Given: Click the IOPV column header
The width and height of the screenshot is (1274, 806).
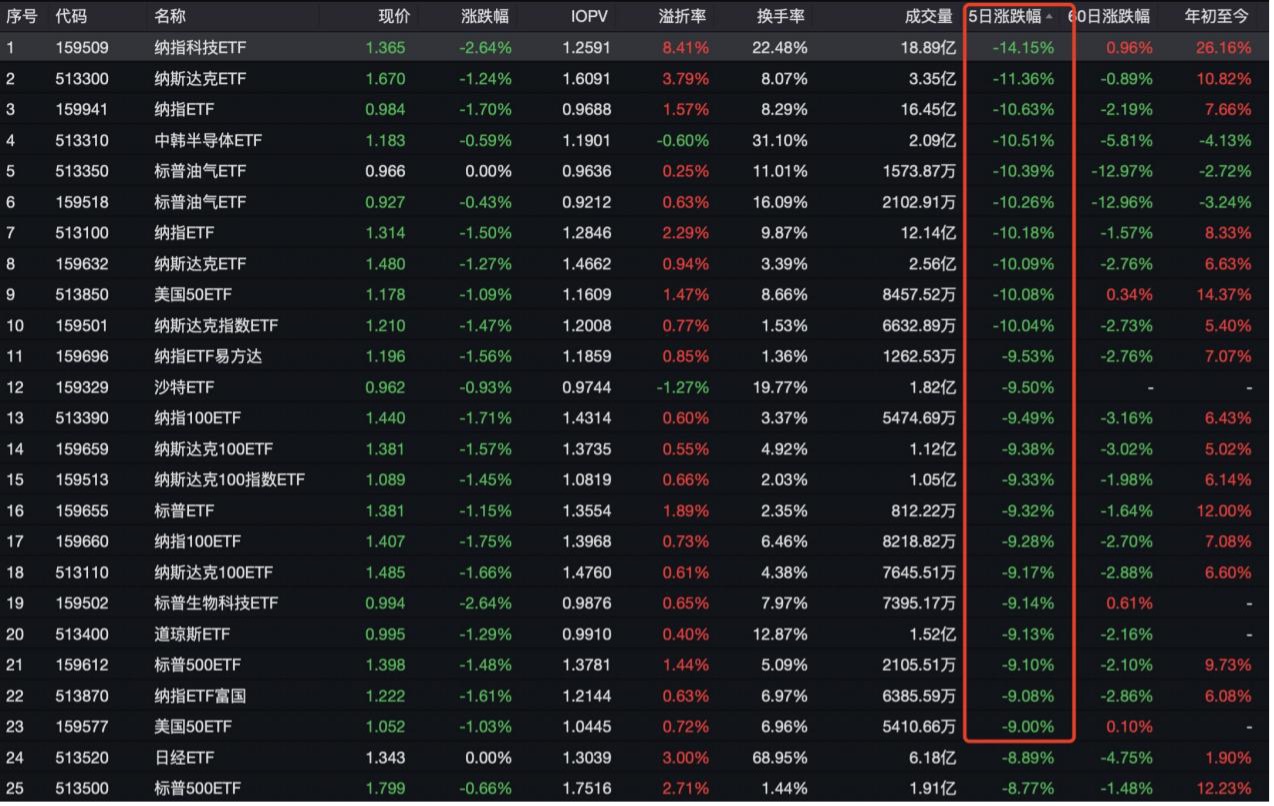Looking at the screenshot, I should (589, 17).
